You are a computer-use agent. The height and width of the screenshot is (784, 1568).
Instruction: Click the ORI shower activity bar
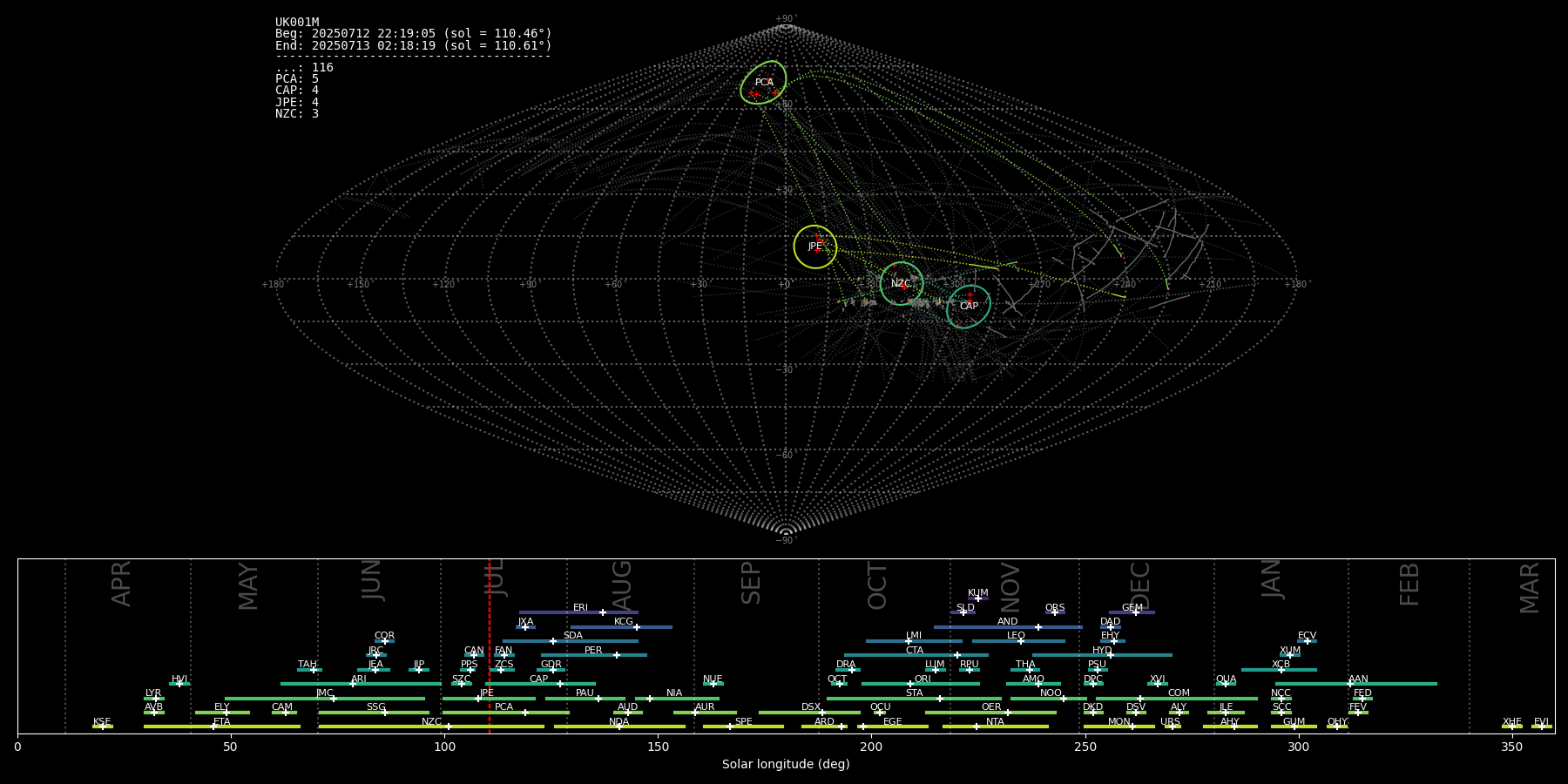(921, 684)
